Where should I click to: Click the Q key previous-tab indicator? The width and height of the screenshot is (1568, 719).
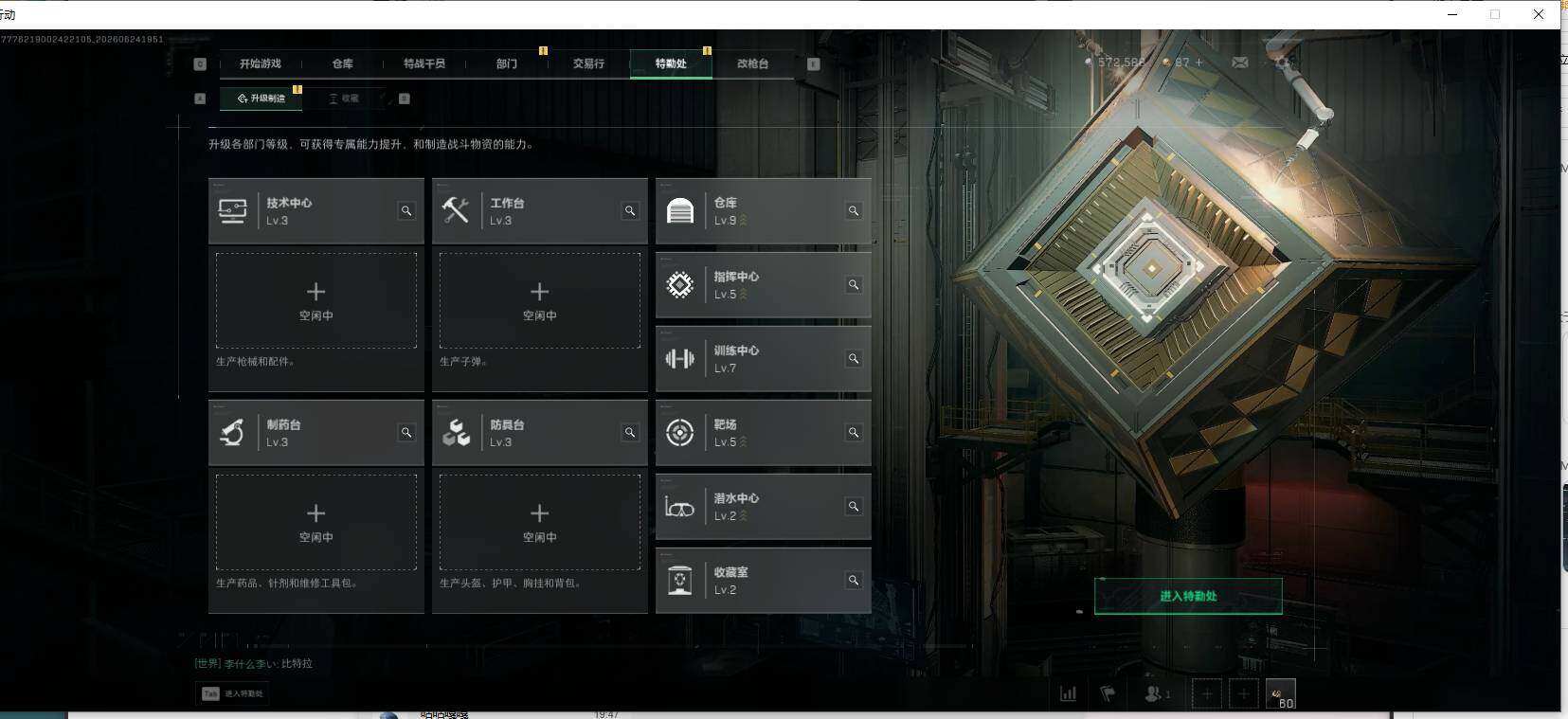pos(200,63)
